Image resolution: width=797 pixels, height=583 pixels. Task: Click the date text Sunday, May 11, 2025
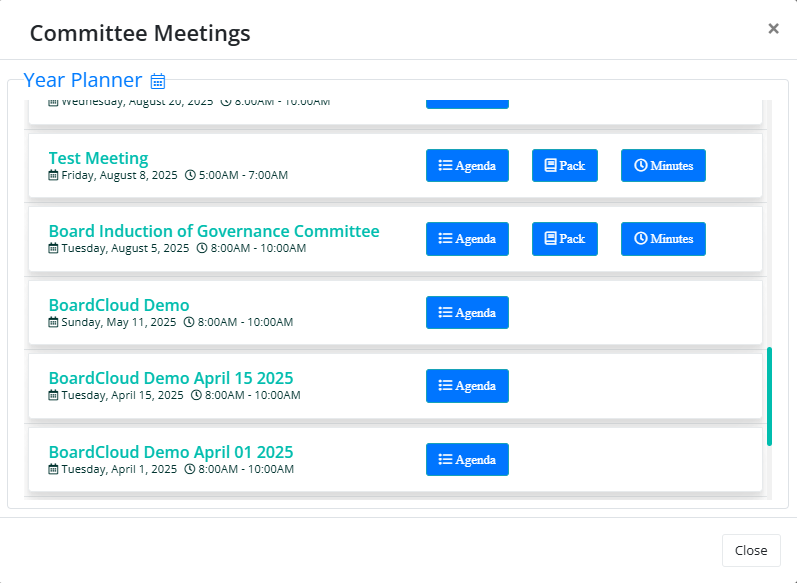(x=118, y=322)
